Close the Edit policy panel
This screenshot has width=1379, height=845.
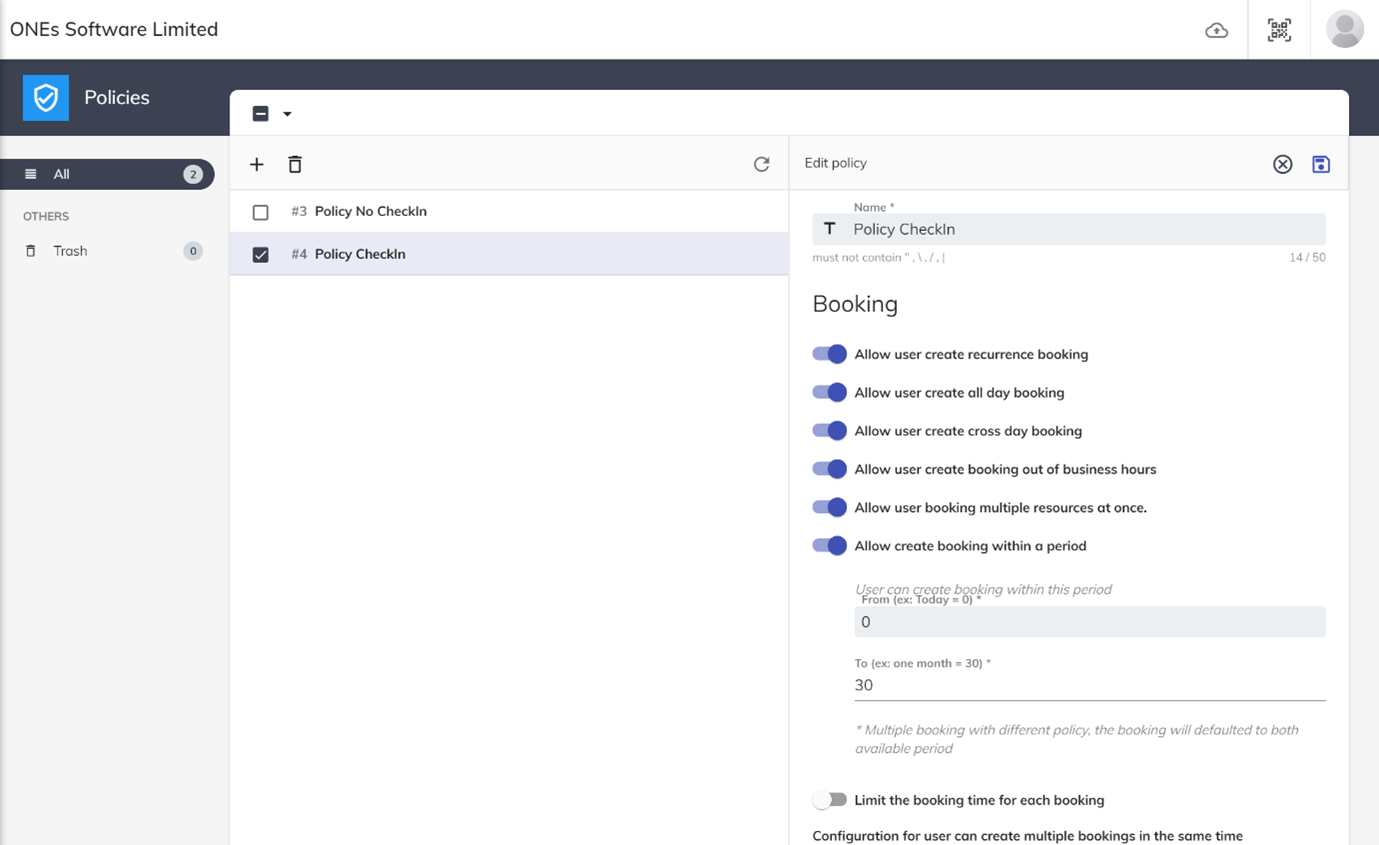pyautogui.click(x=1282, y=164)
